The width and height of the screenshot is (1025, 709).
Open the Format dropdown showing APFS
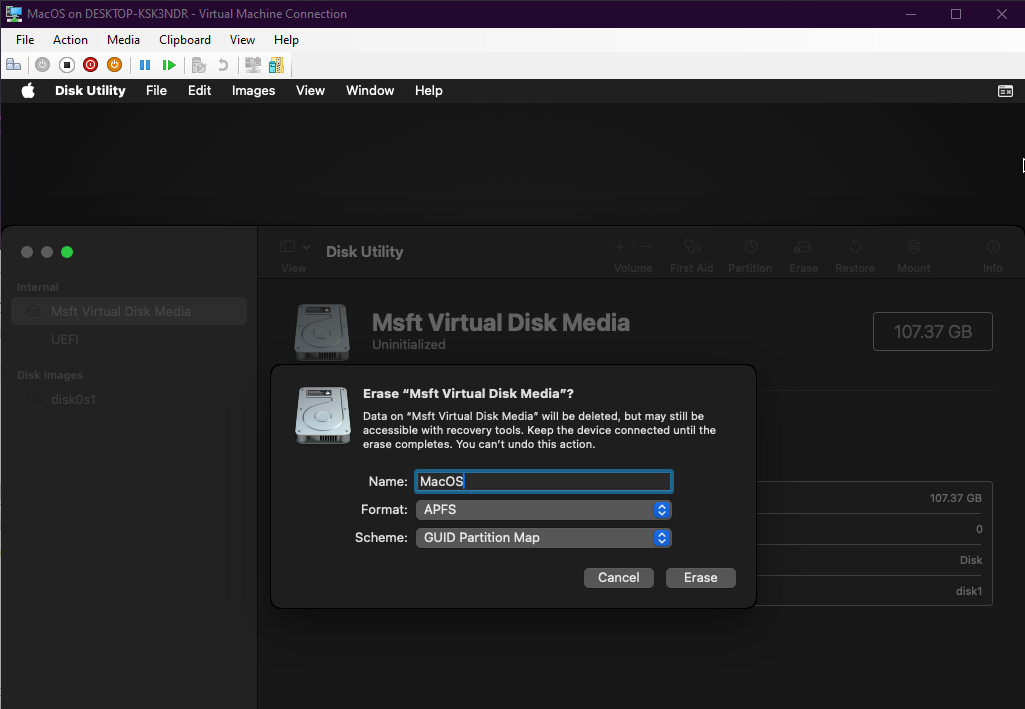tap(543, 510)
